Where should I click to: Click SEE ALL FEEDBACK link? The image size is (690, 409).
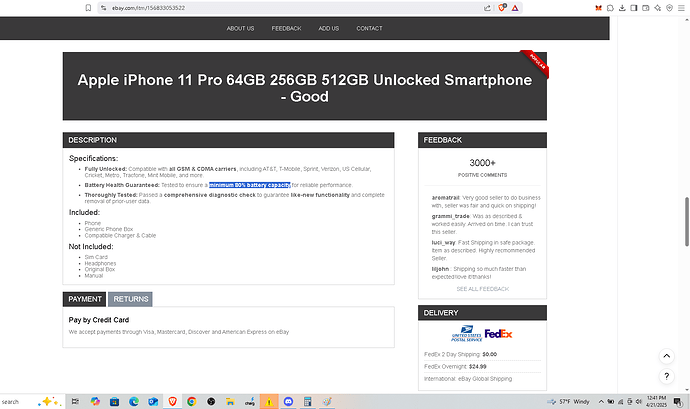[482, 289]
